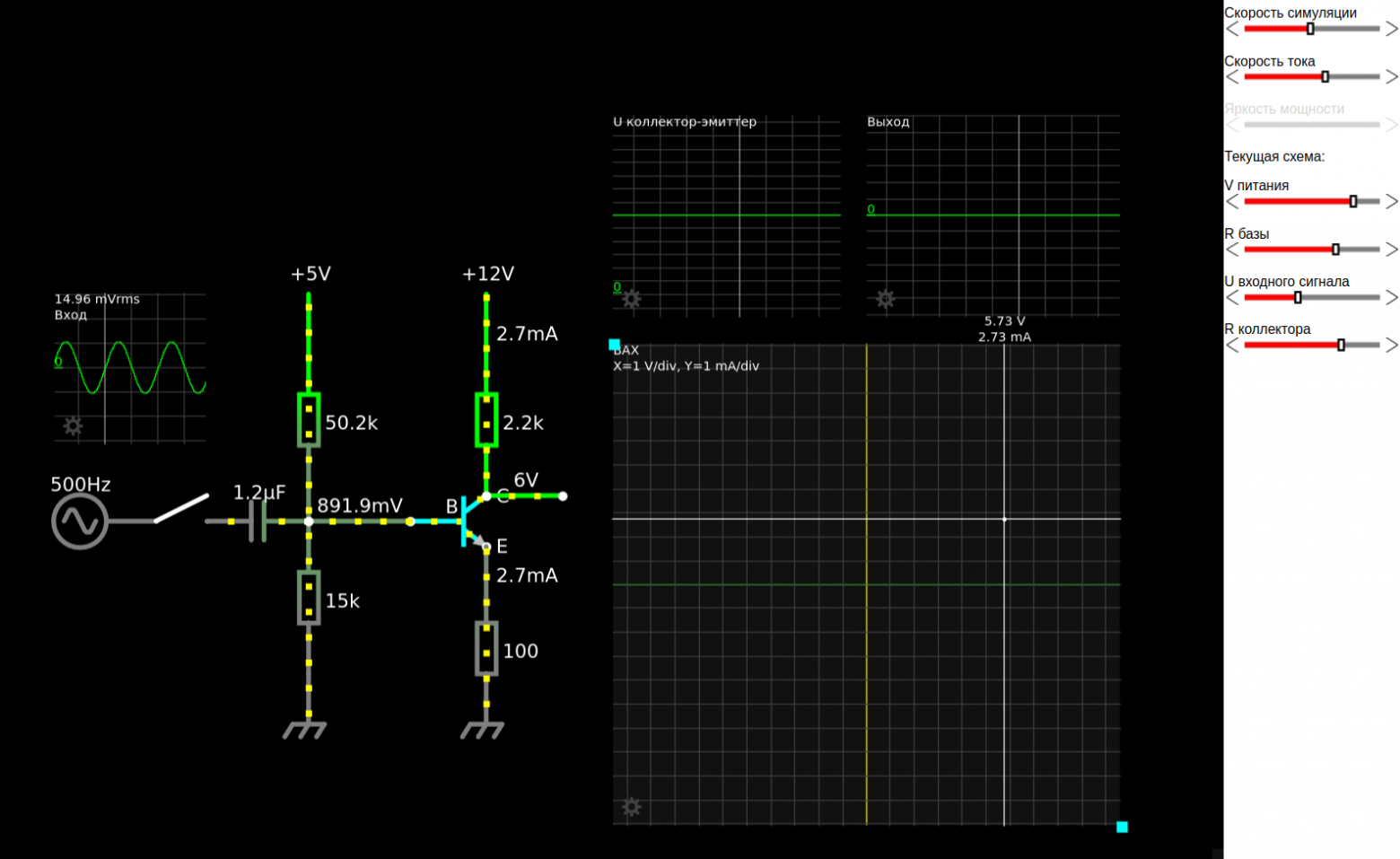Increase Скорость симуляции with right arrow
1400x859 pixels.
pyautogui.click(x=1392, y=29)
